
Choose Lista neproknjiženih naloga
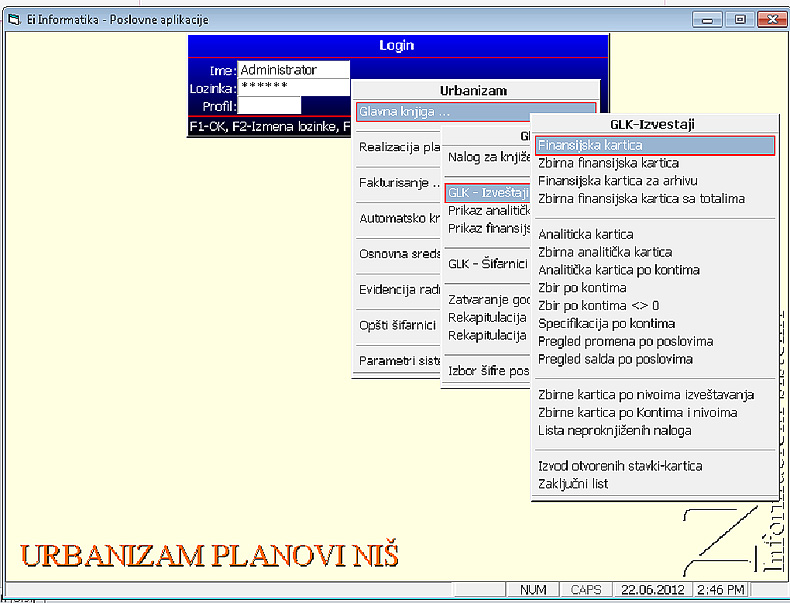tap(614, 431)
